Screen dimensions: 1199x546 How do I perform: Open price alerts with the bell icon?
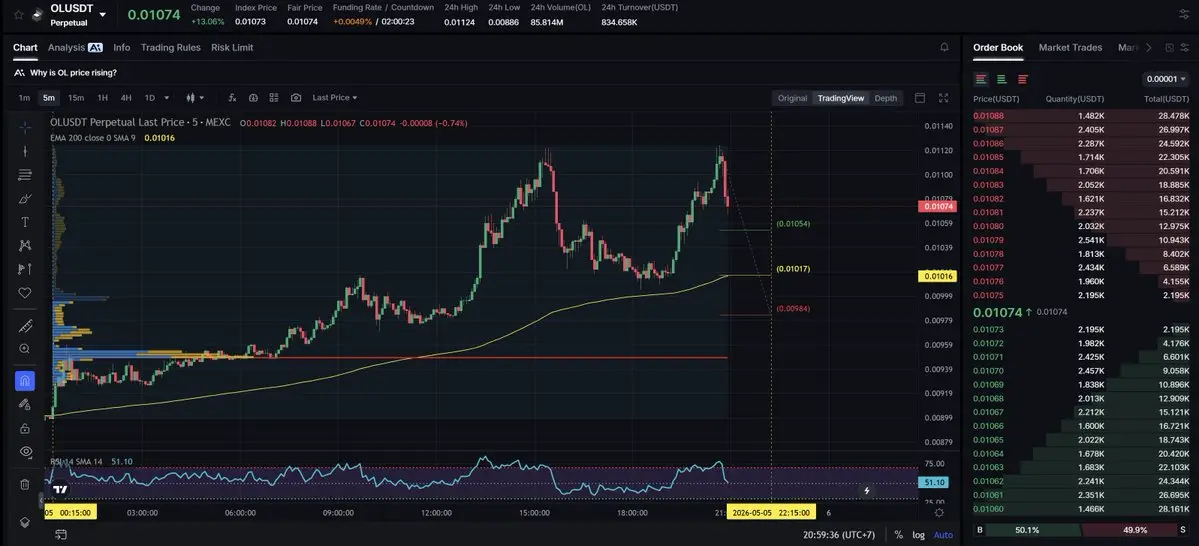[x=944, y=47]
